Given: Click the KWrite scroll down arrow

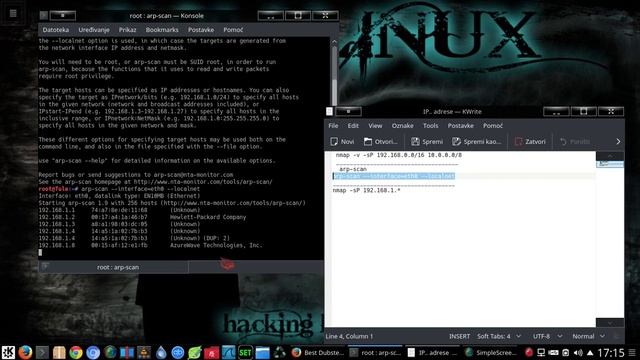Looking at the screenshot, I should tap(610, 323).
